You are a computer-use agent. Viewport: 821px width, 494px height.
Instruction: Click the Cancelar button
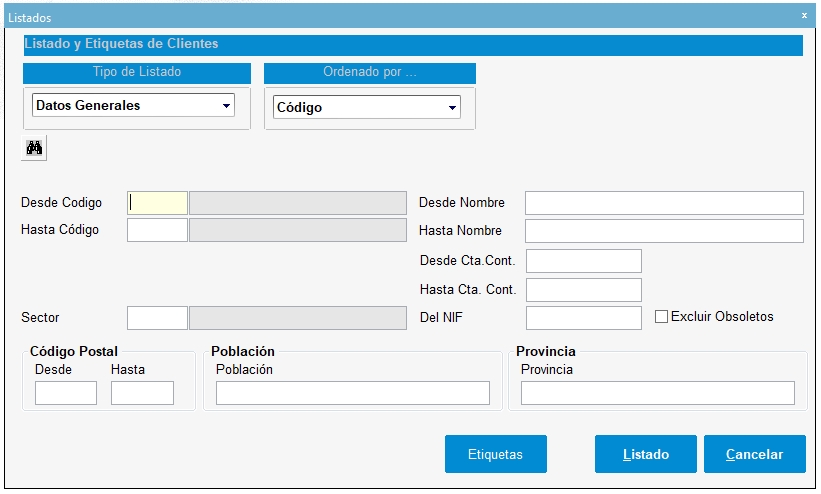754,454
